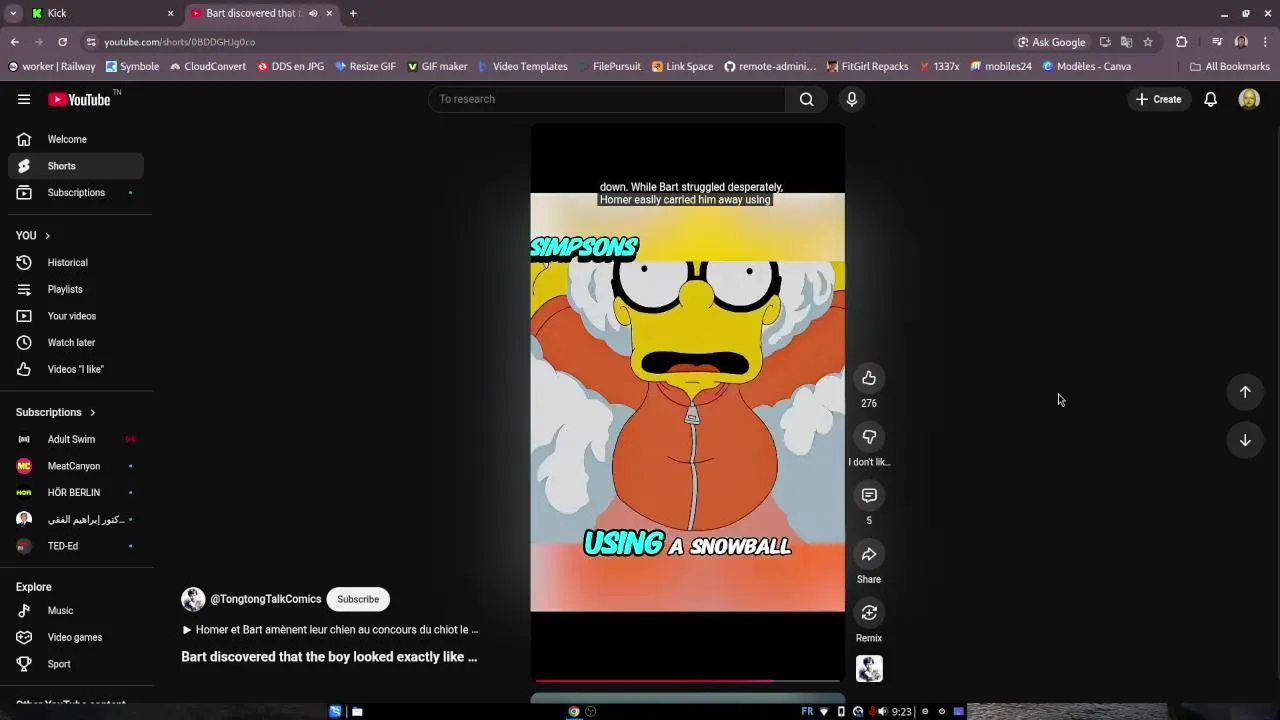Image resolution: width=1280 pixels, height=720 pixels.
Task: Click the address bar URL
Action: (x=180, y=42)
